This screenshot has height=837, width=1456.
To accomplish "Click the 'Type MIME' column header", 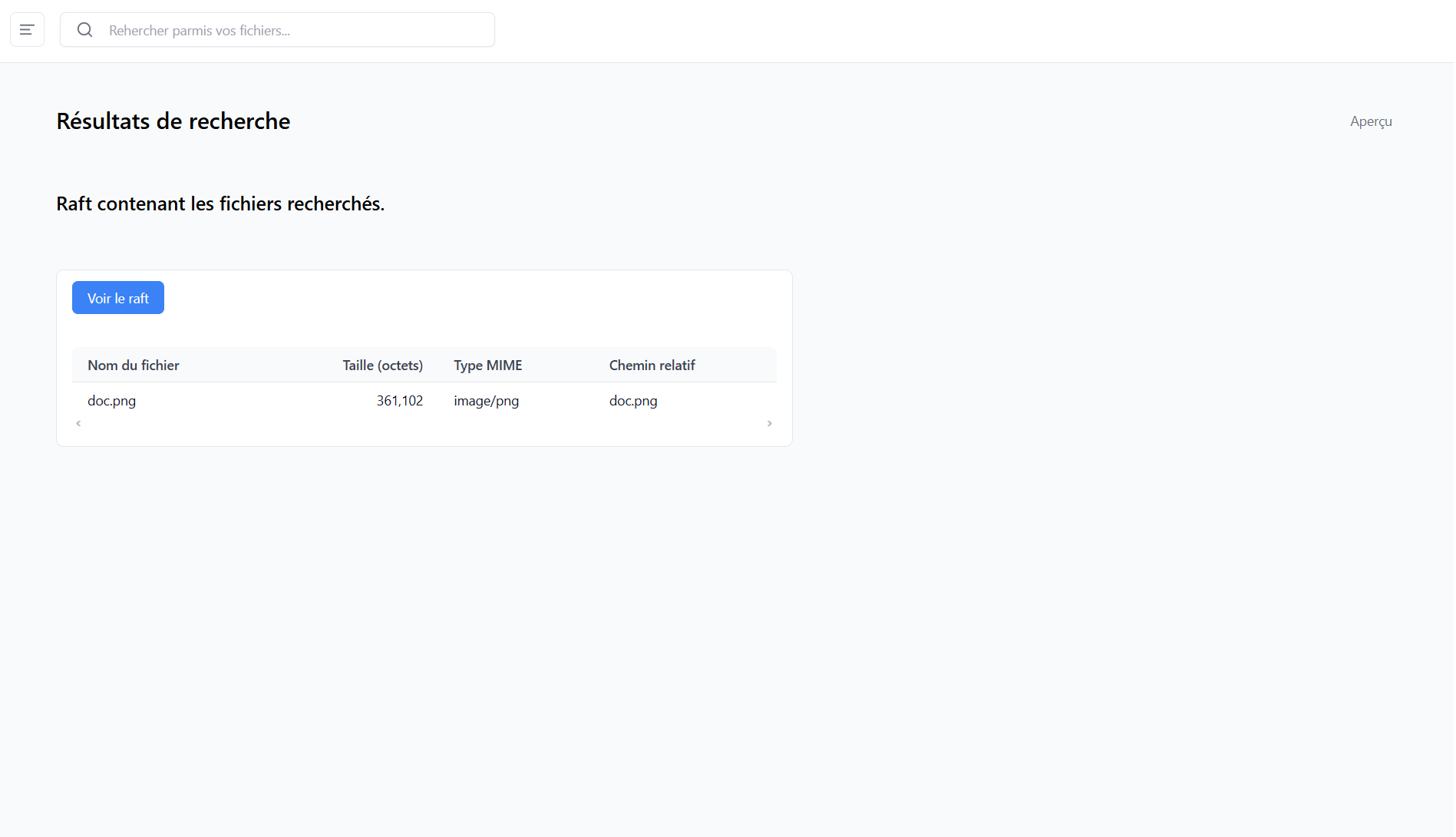I will point(487,366).
